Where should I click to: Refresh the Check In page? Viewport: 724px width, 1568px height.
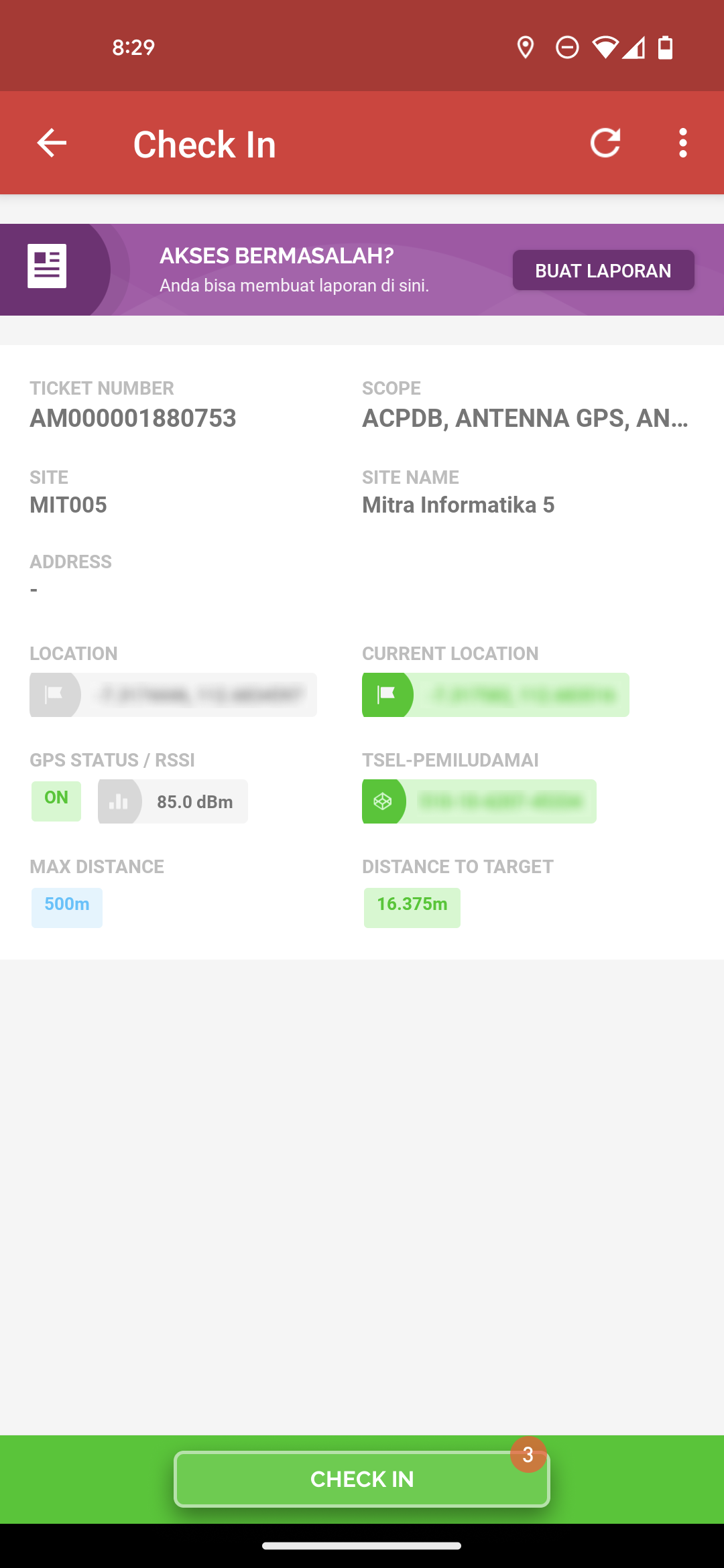[x=605, y=143]
